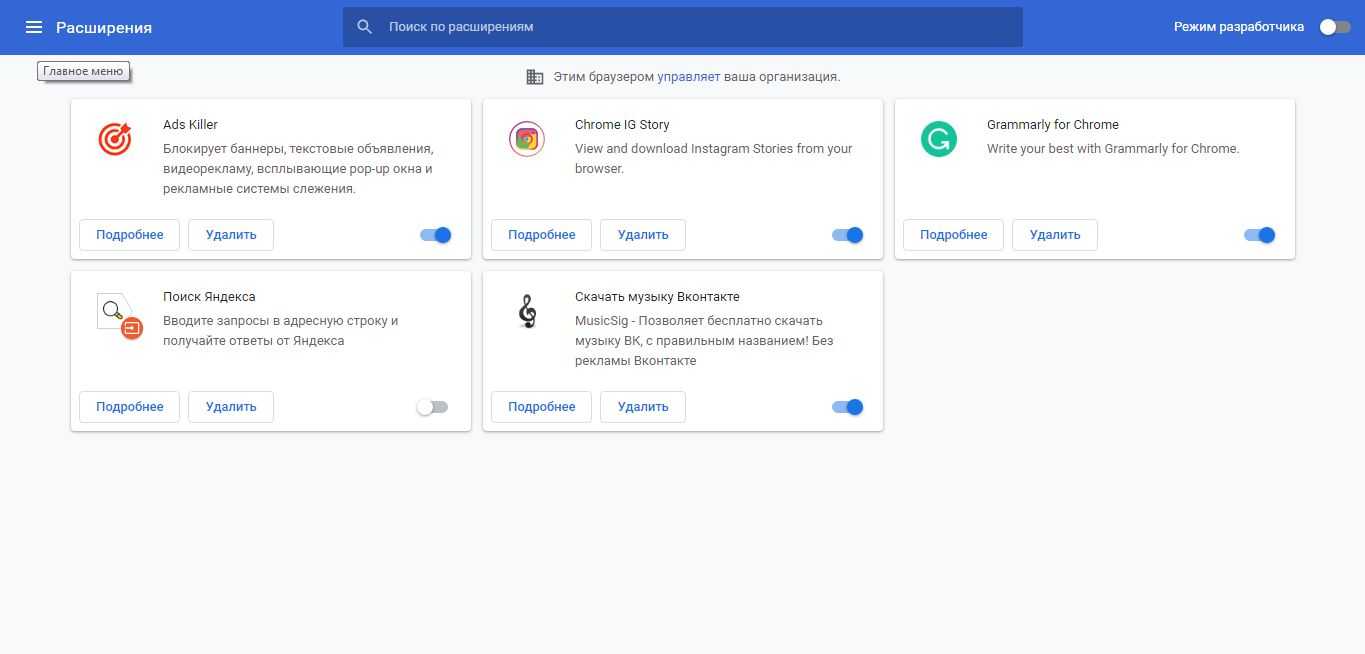Click the search magnifier icon
Screen dimensions: 1365x654
click(x=365, y=27)
